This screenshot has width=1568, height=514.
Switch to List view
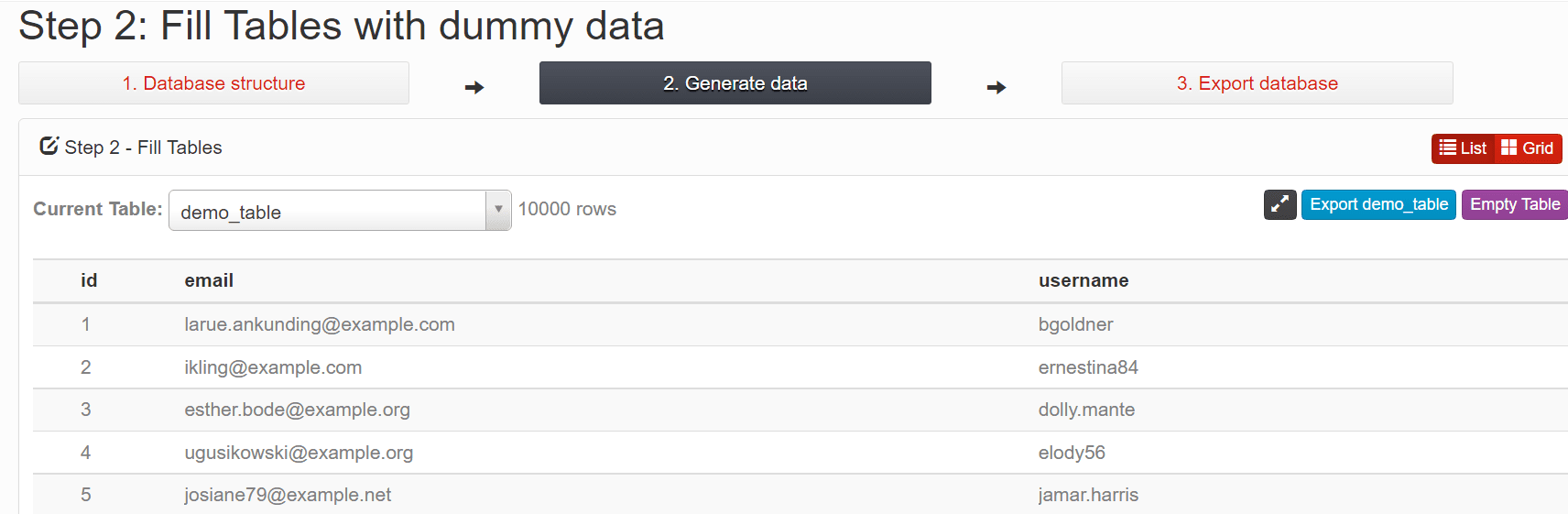(1464, 148)
